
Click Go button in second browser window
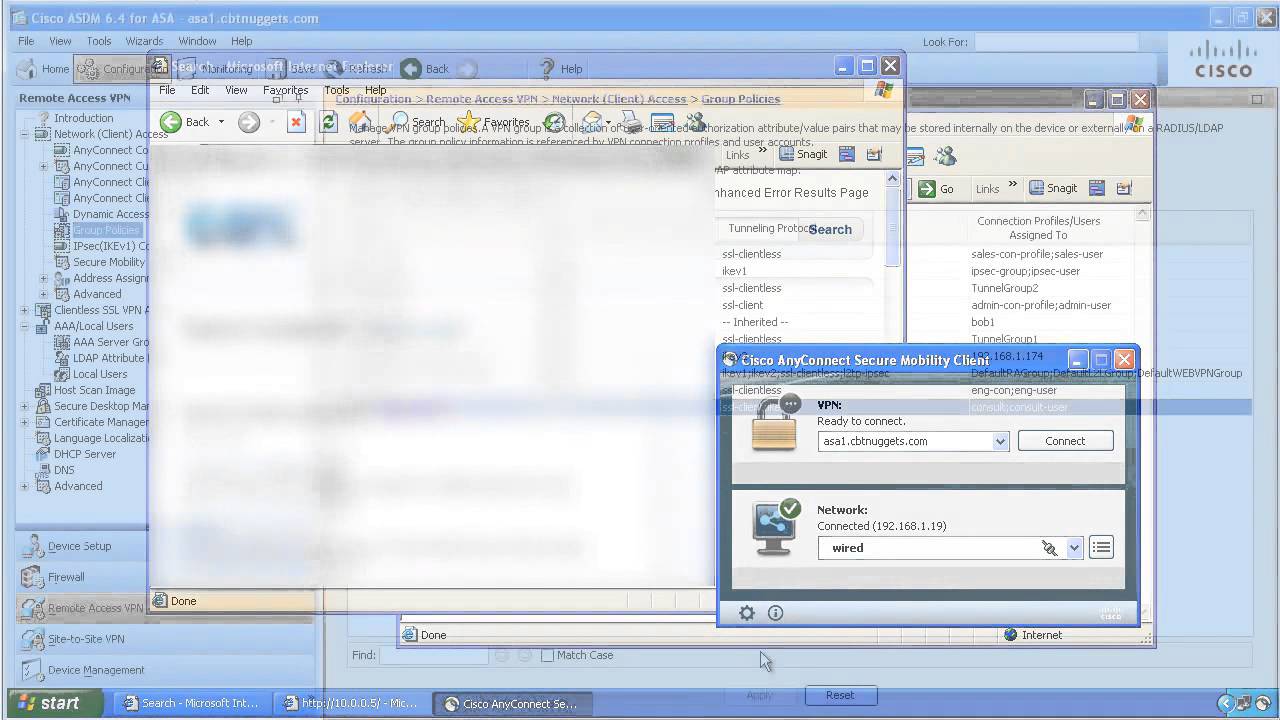point(936,189)
